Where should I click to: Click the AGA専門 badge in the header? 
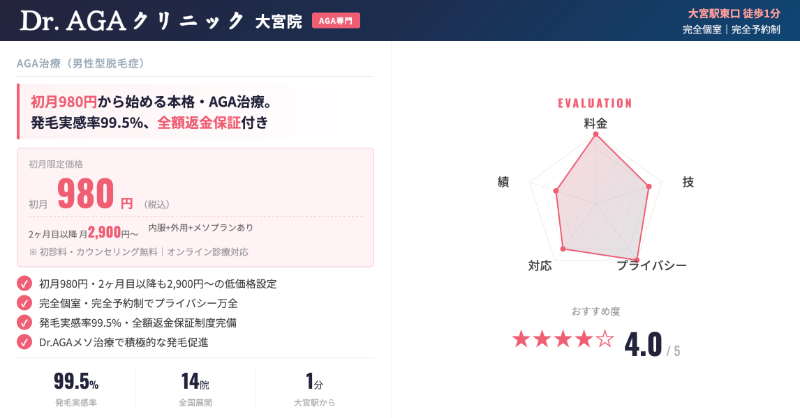click(336, 20)
